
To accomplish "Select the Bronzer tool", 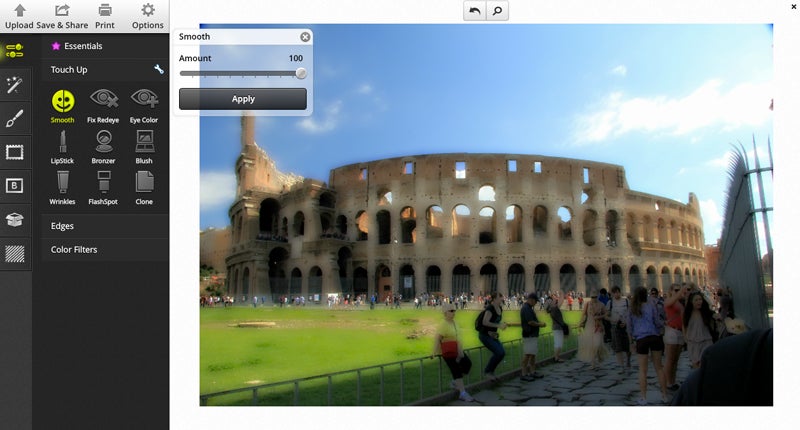I will pos(104,147).
